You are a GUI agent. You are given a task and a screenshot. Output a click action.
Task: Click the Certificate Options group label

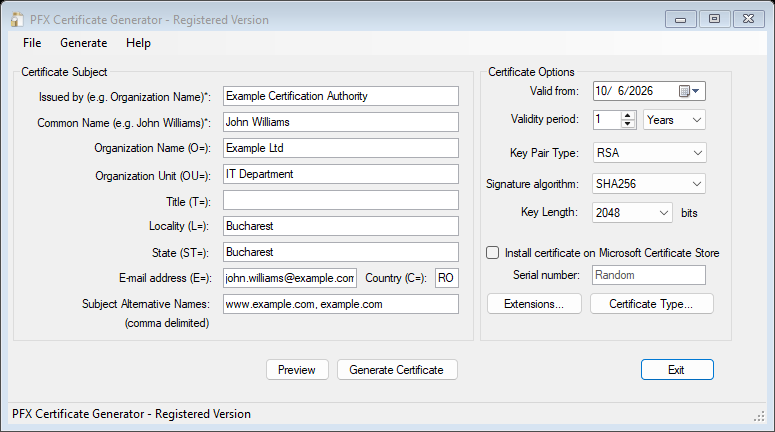pyautogui.click(x=531, y=72)
